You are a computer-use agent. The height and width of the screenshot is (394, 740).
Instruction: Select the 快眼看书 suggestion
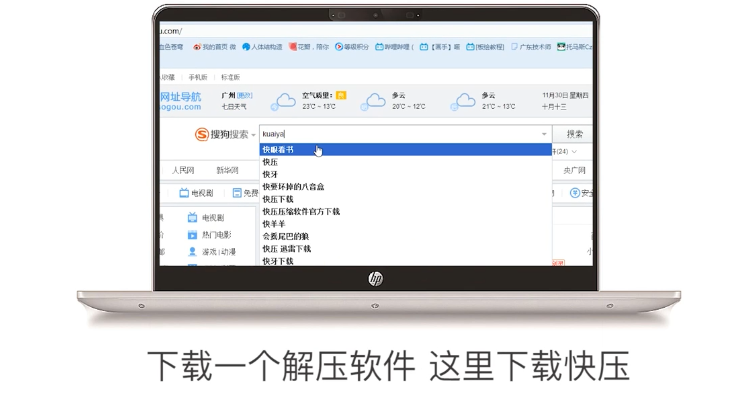coord(405,150)
